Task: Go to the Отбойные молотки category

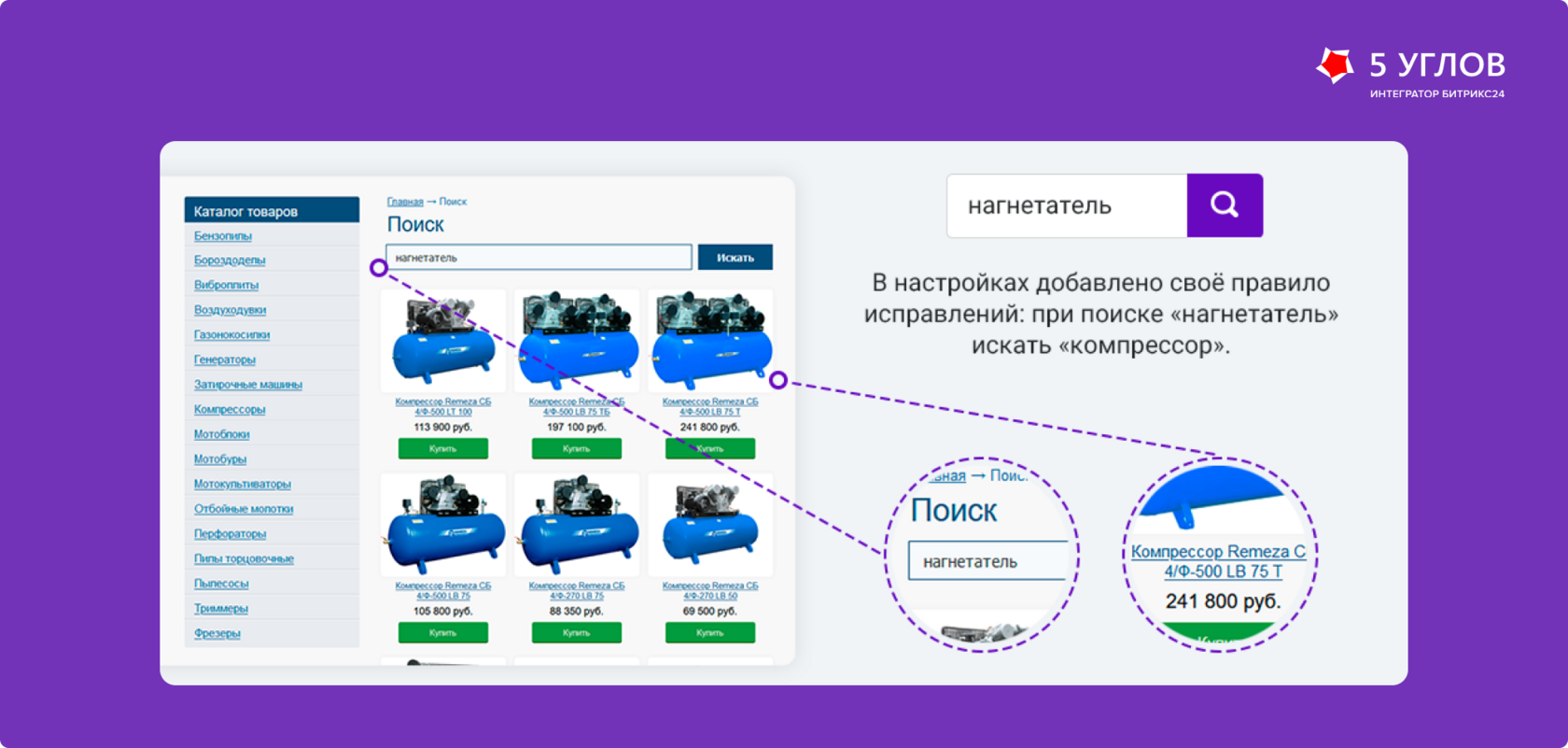Action: 244,509
